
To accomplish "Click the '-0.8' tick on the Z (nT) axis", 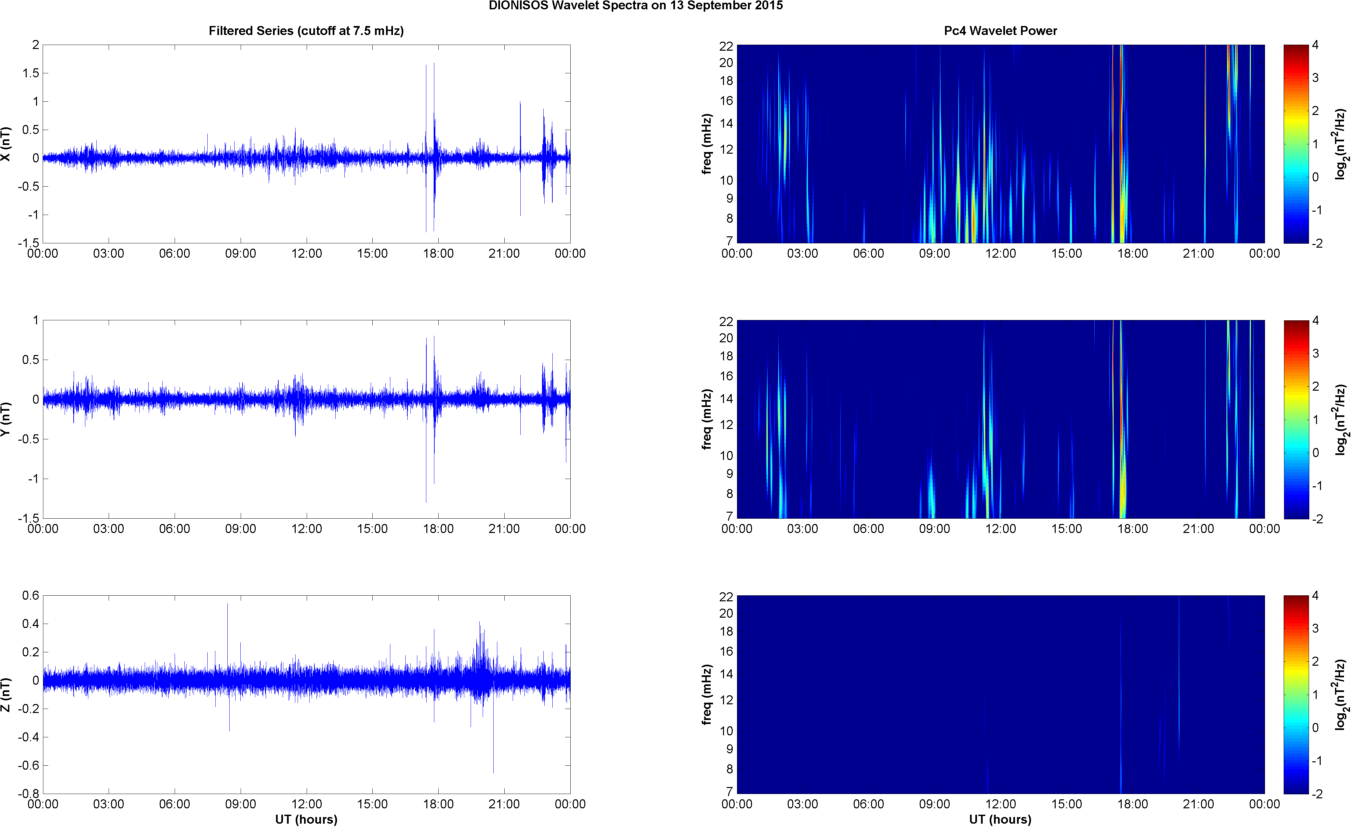I will coord(27,794).
